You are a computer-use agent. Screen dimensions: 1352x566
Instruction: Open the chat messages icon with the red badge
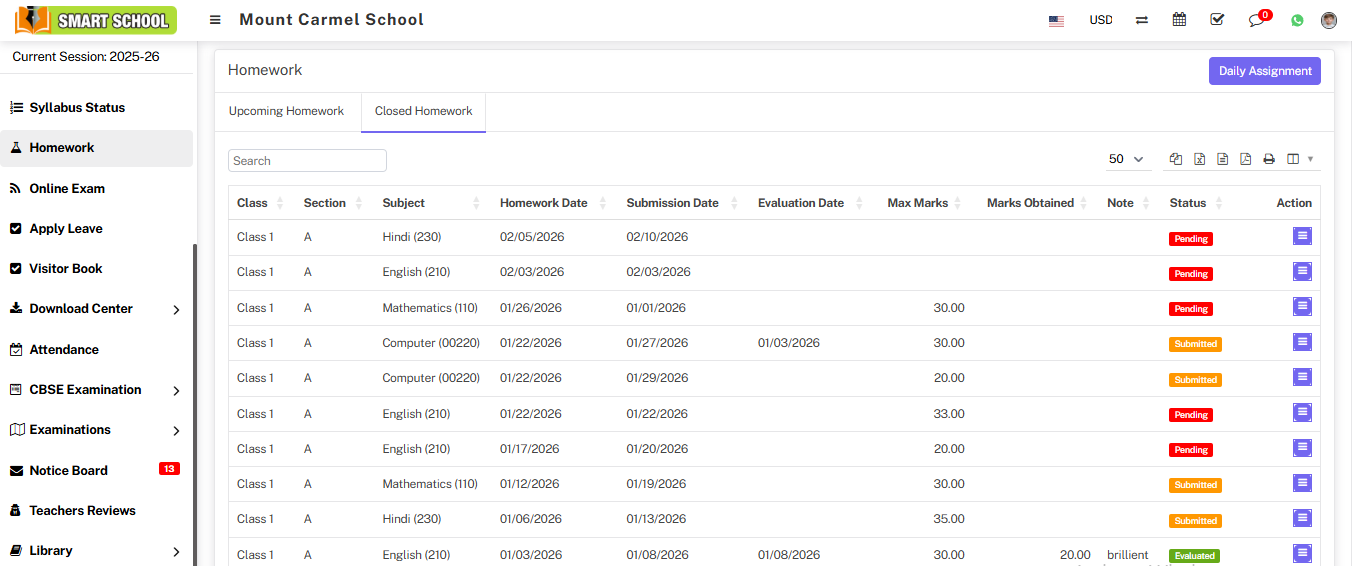coord(1256,21)
